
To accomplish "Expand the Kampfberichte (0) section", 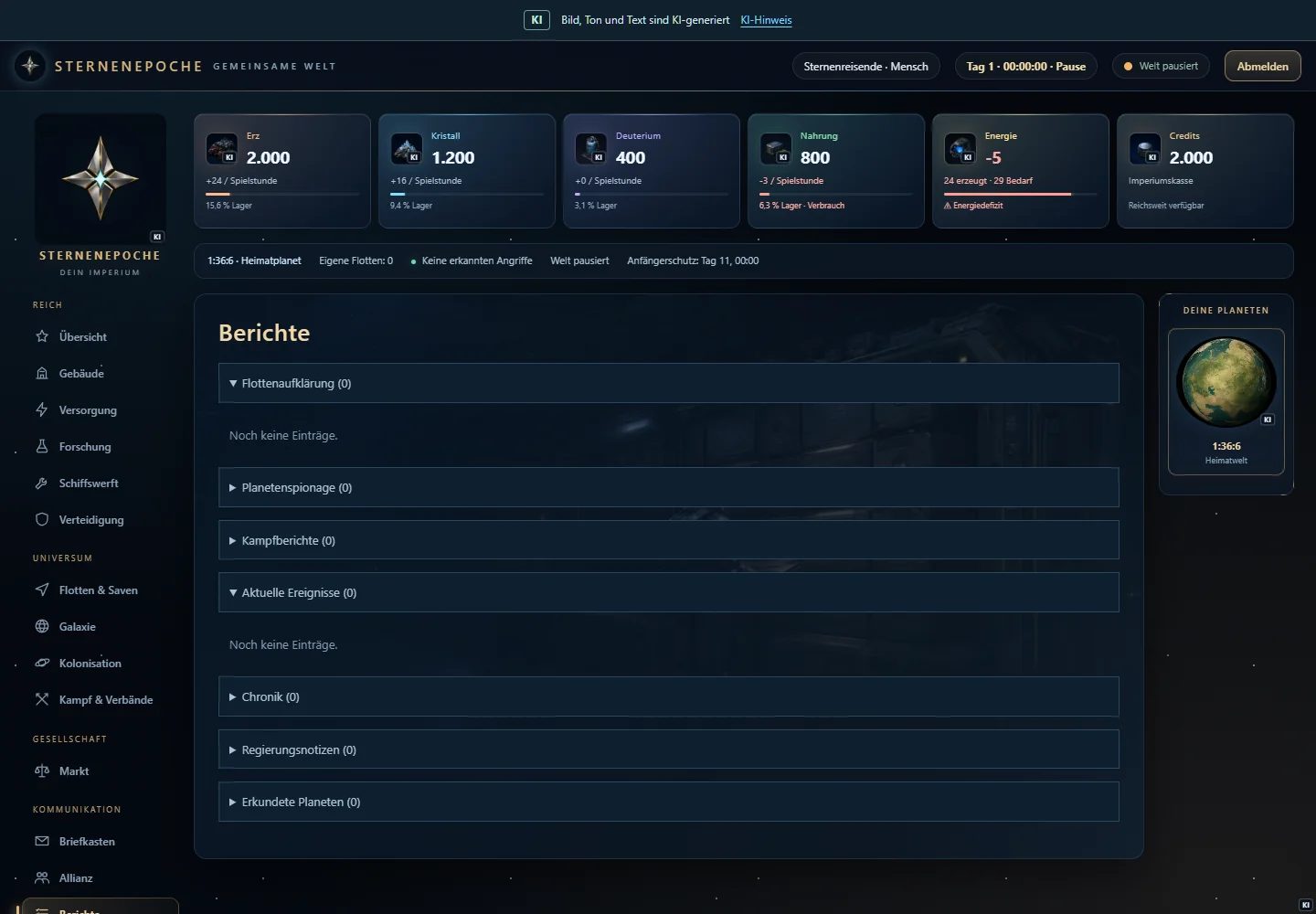I will coord(669,540).
